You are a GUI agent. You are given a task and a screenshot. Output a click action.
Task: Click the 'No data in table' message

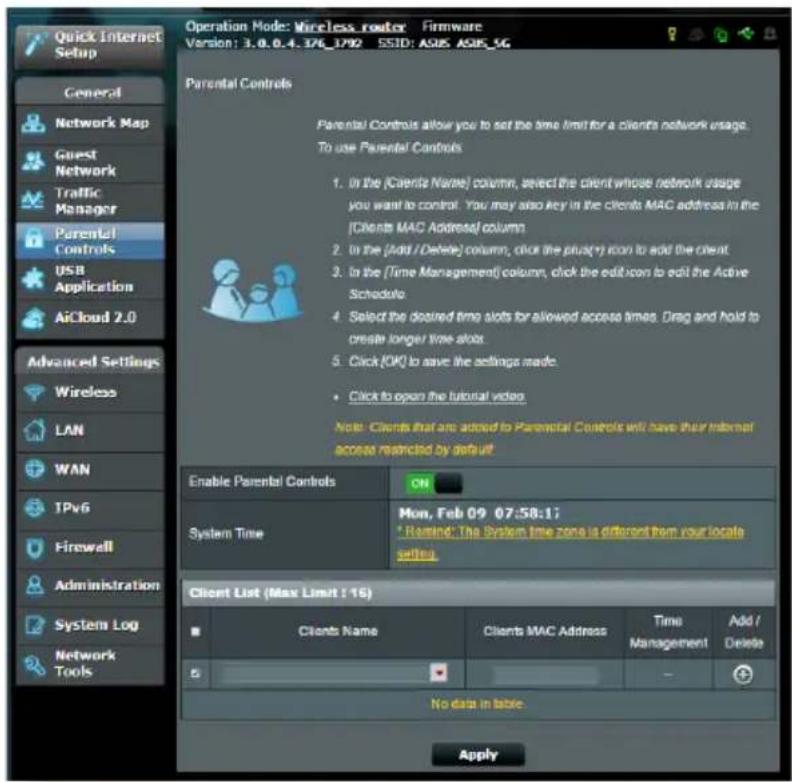[477, 704]
